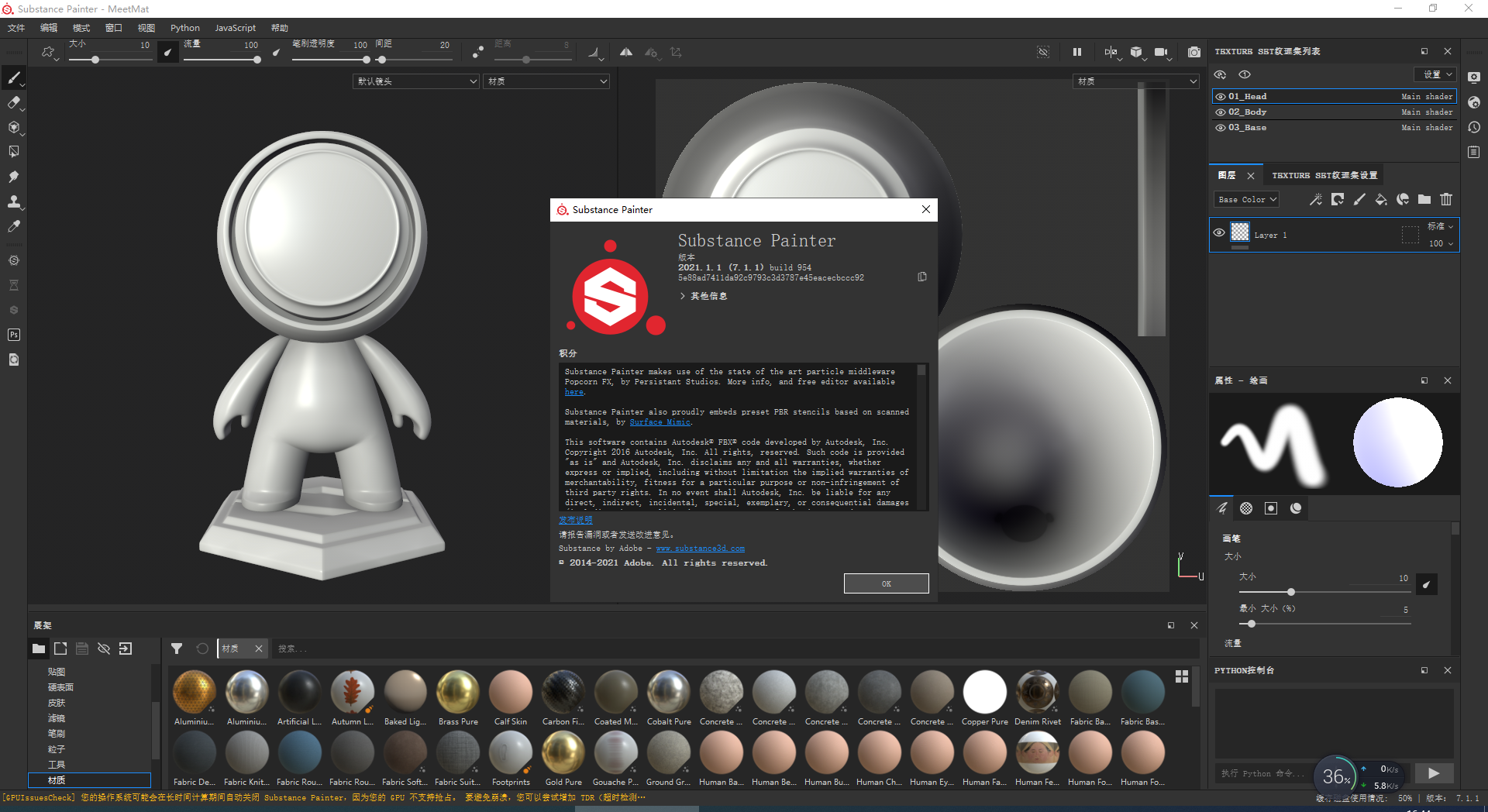Toggle solo texture set eye icon
The width and height of the screenshot is (1488, 812).
pos(1245,74)
